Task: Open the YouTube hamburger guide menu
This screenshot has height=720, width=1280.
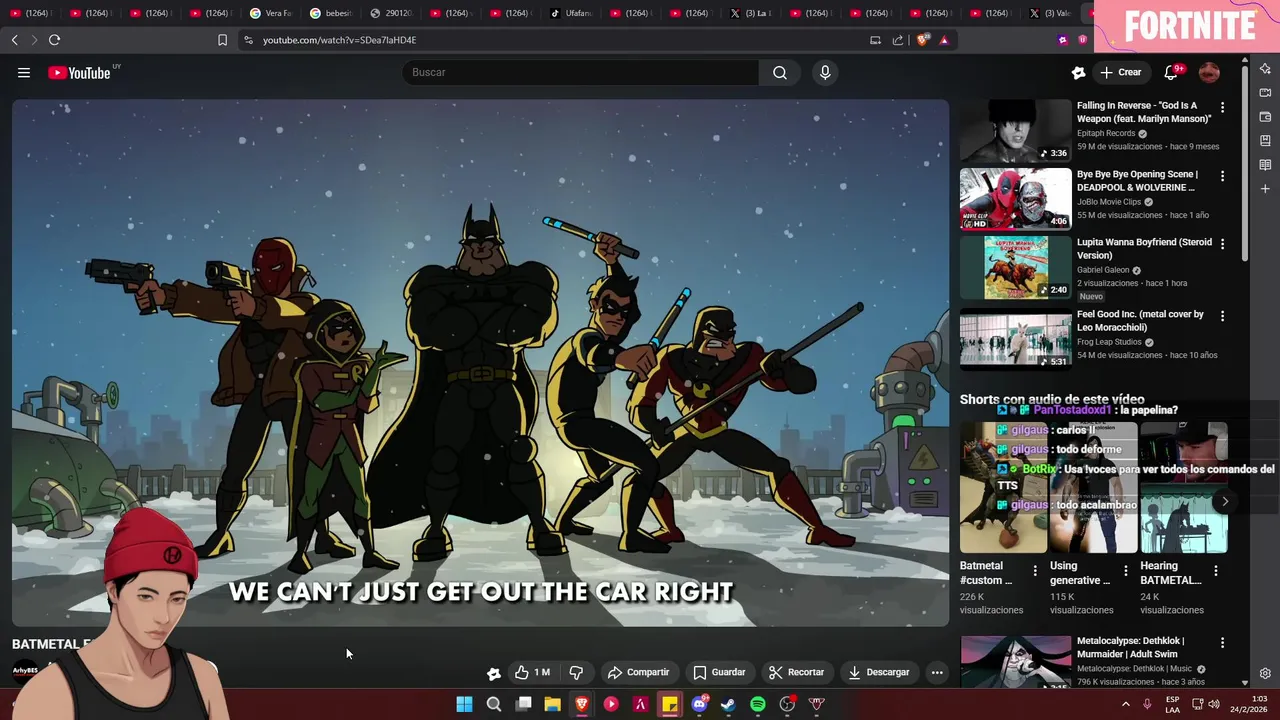Action: pos(24,72)
